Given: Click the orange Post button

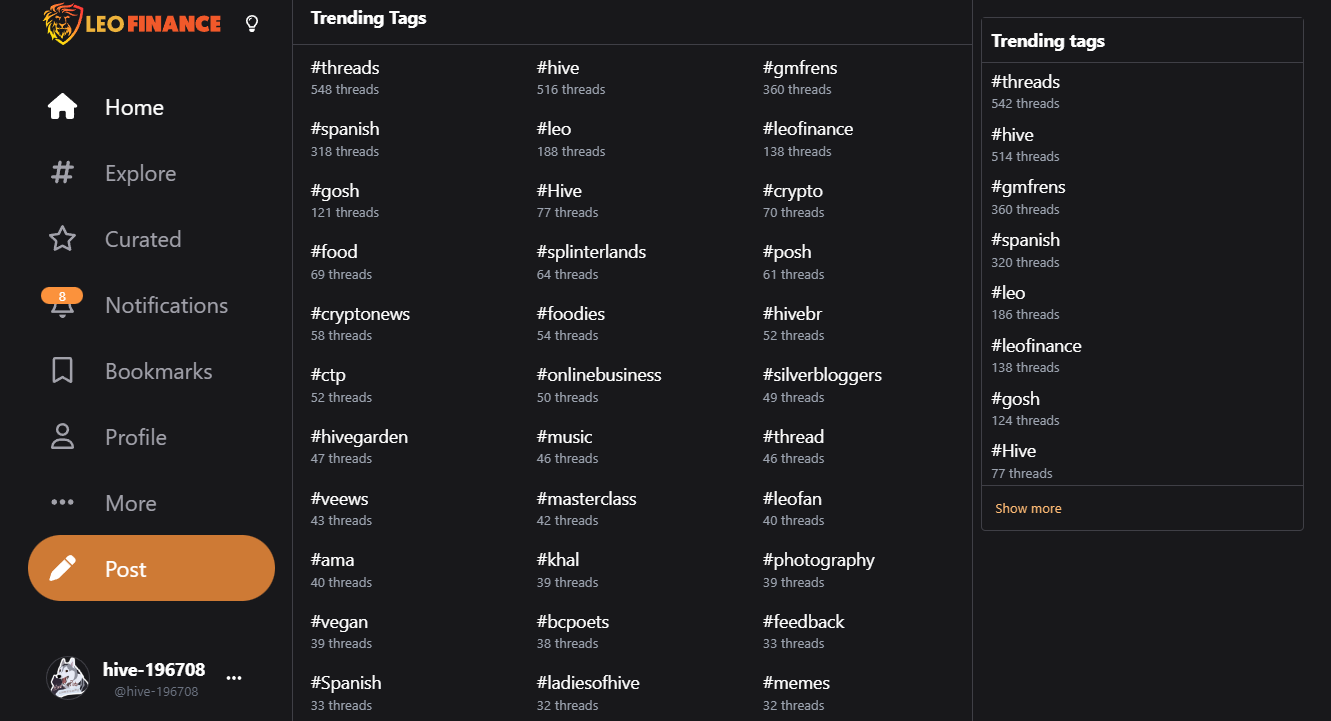Looking at the screenshot, I should 151,568.
